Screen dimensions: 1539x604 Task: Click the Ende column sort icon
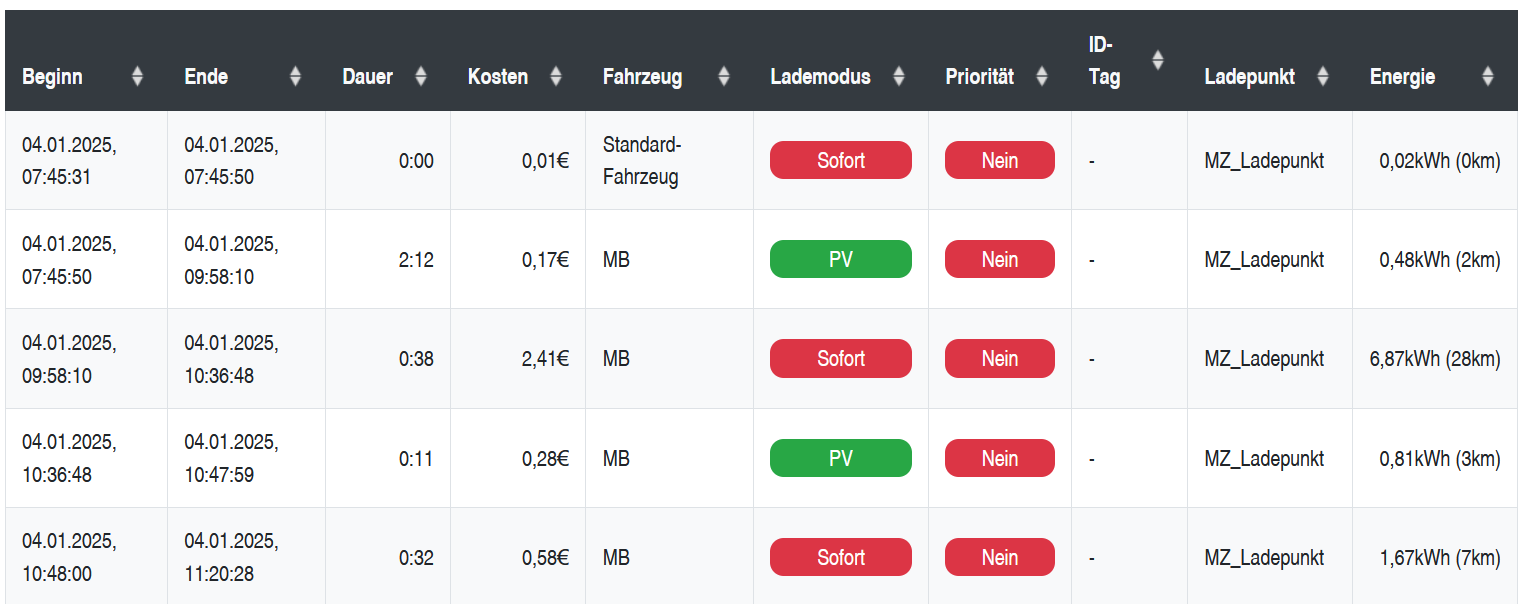point(295,76)
